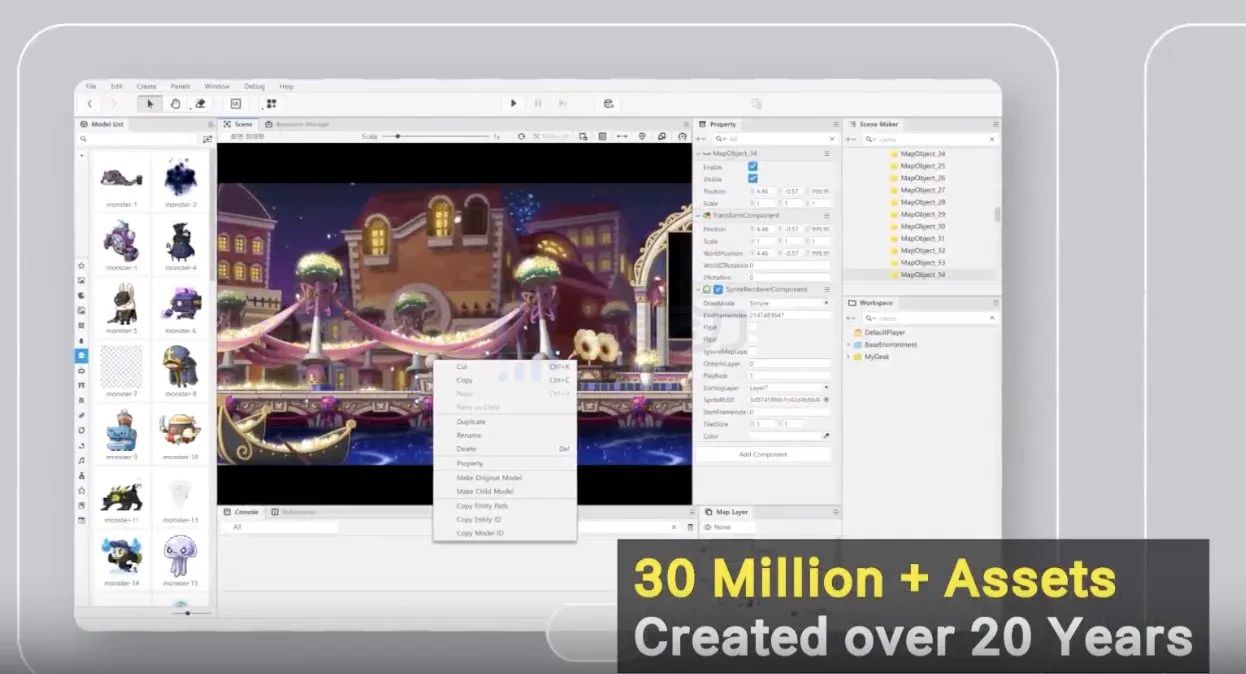Click the Add Component button
Viewport: 1246px width, 674px height.
pos(763,454)
